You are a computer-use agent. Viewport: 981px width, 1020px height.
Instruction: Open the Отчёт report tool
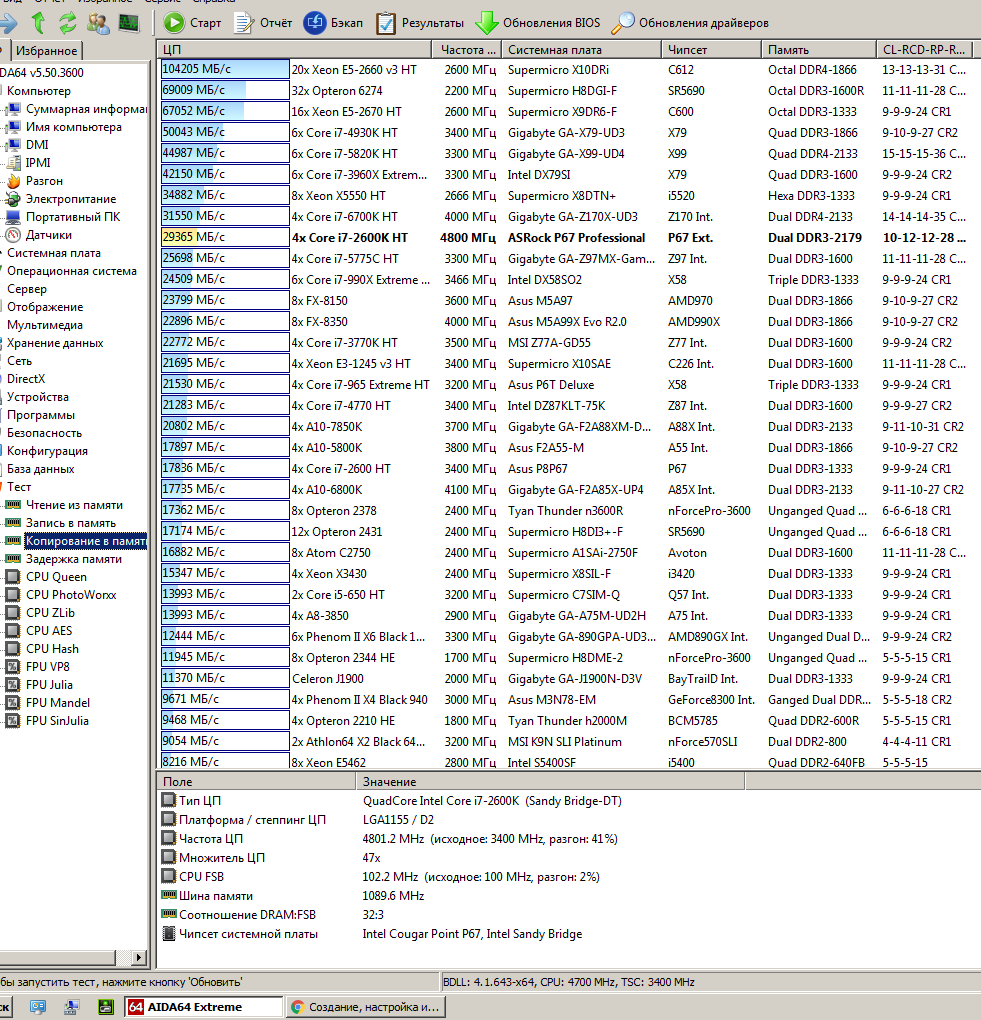263,23
